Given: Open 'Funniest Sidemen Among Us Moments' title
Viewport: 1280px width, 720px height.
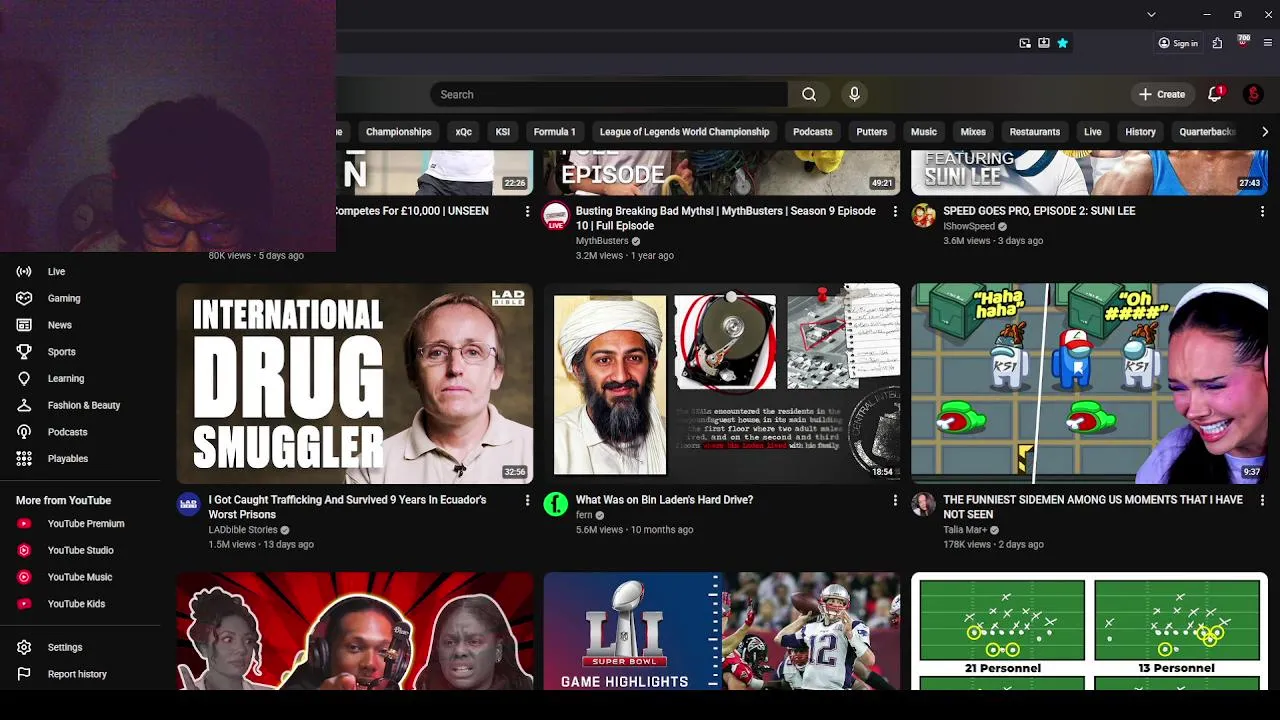Looking at the screenshot, I should click(1093, 507).
